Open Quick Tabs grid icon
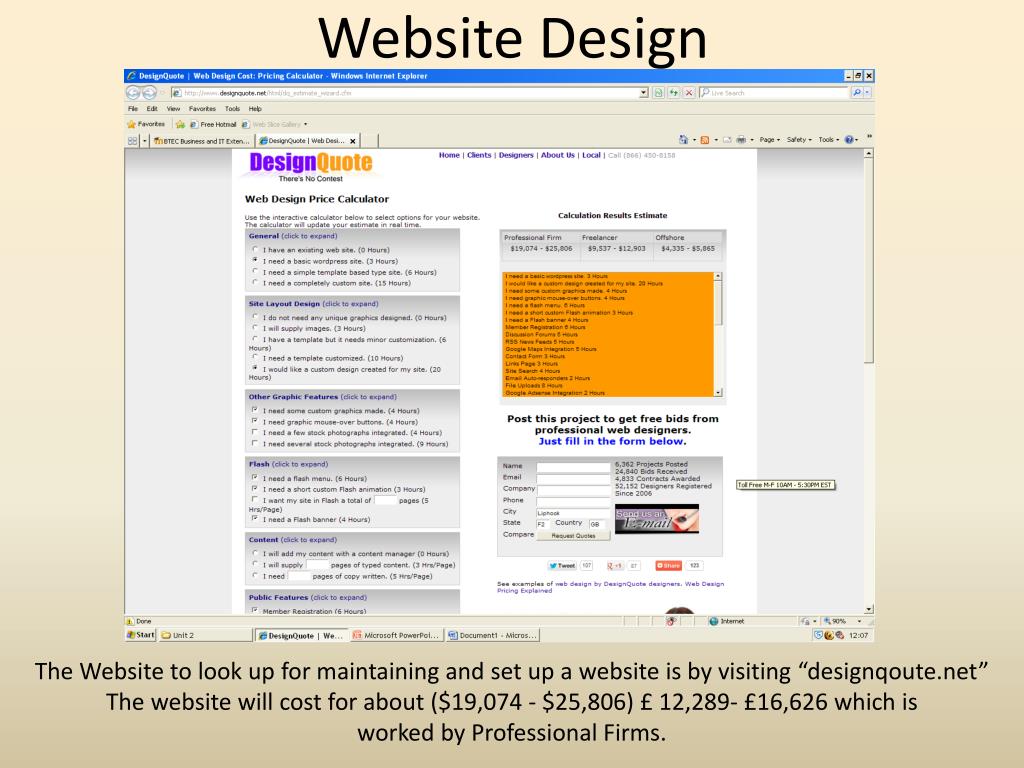 click(x=133, y=140)
